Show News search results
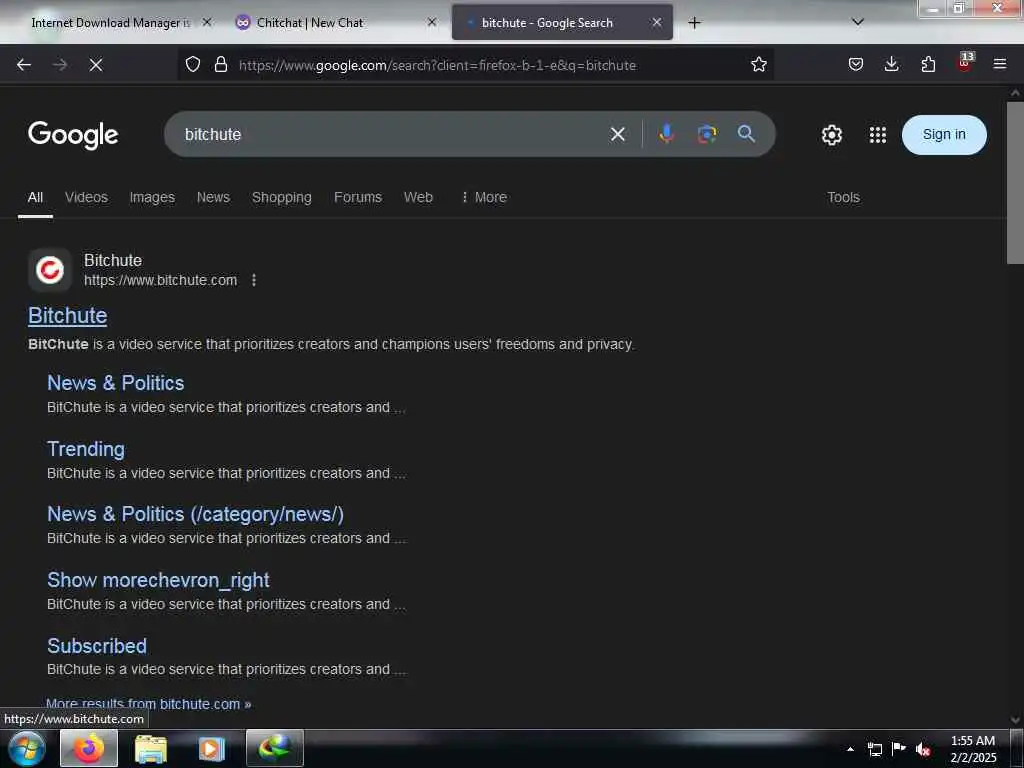Screen dimensions: 1024x768 (214, 197)
